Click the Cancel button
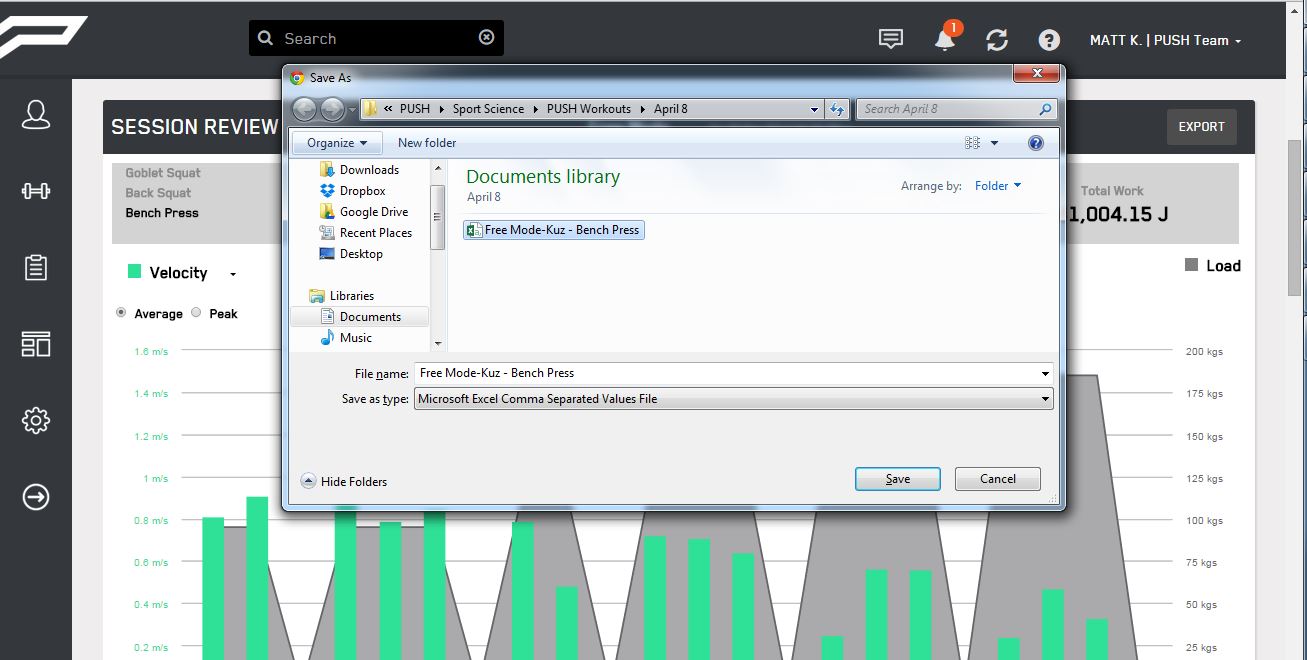 click(998, 479)
